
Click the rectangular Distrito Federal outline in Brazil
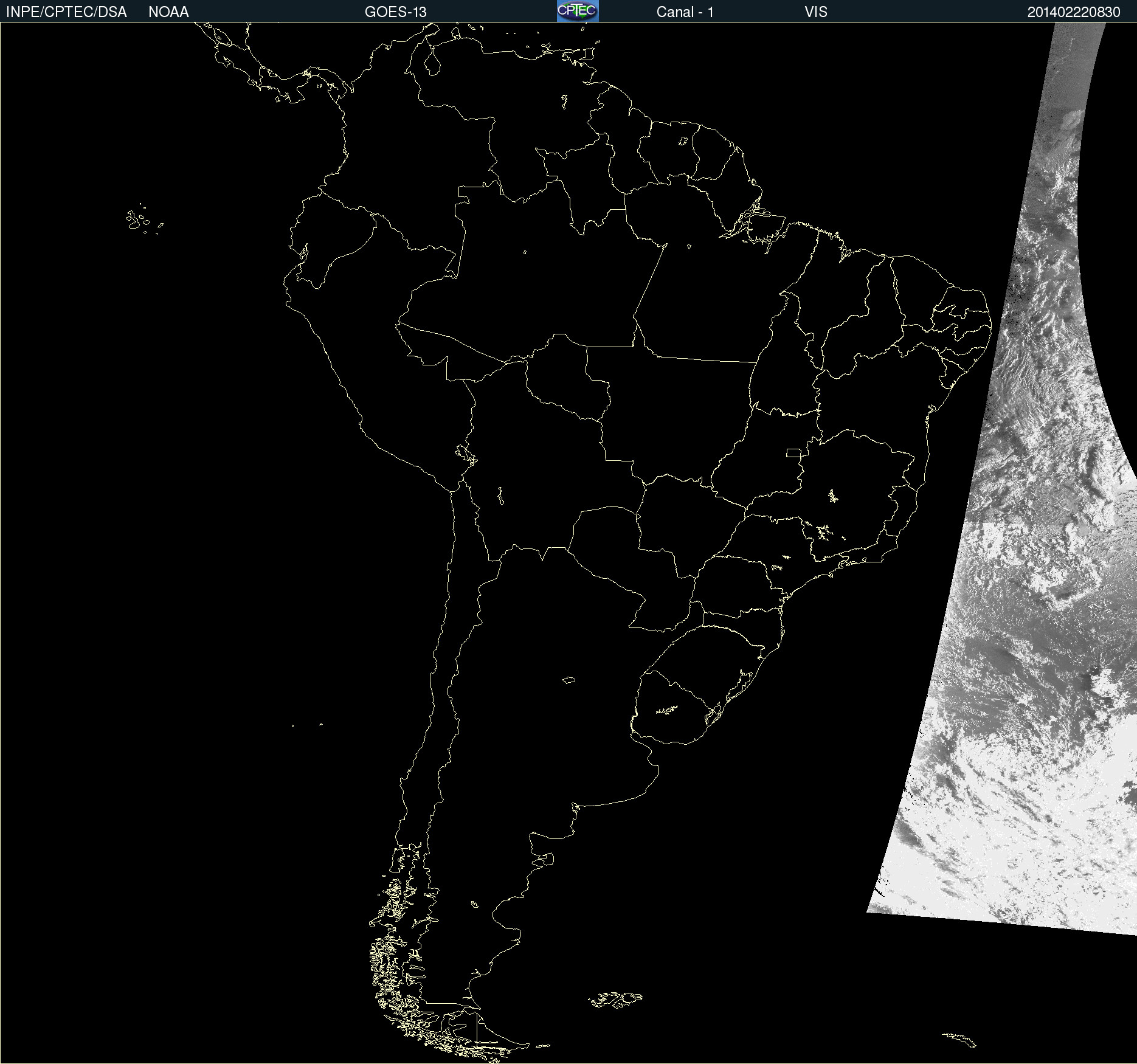point(793,452)
